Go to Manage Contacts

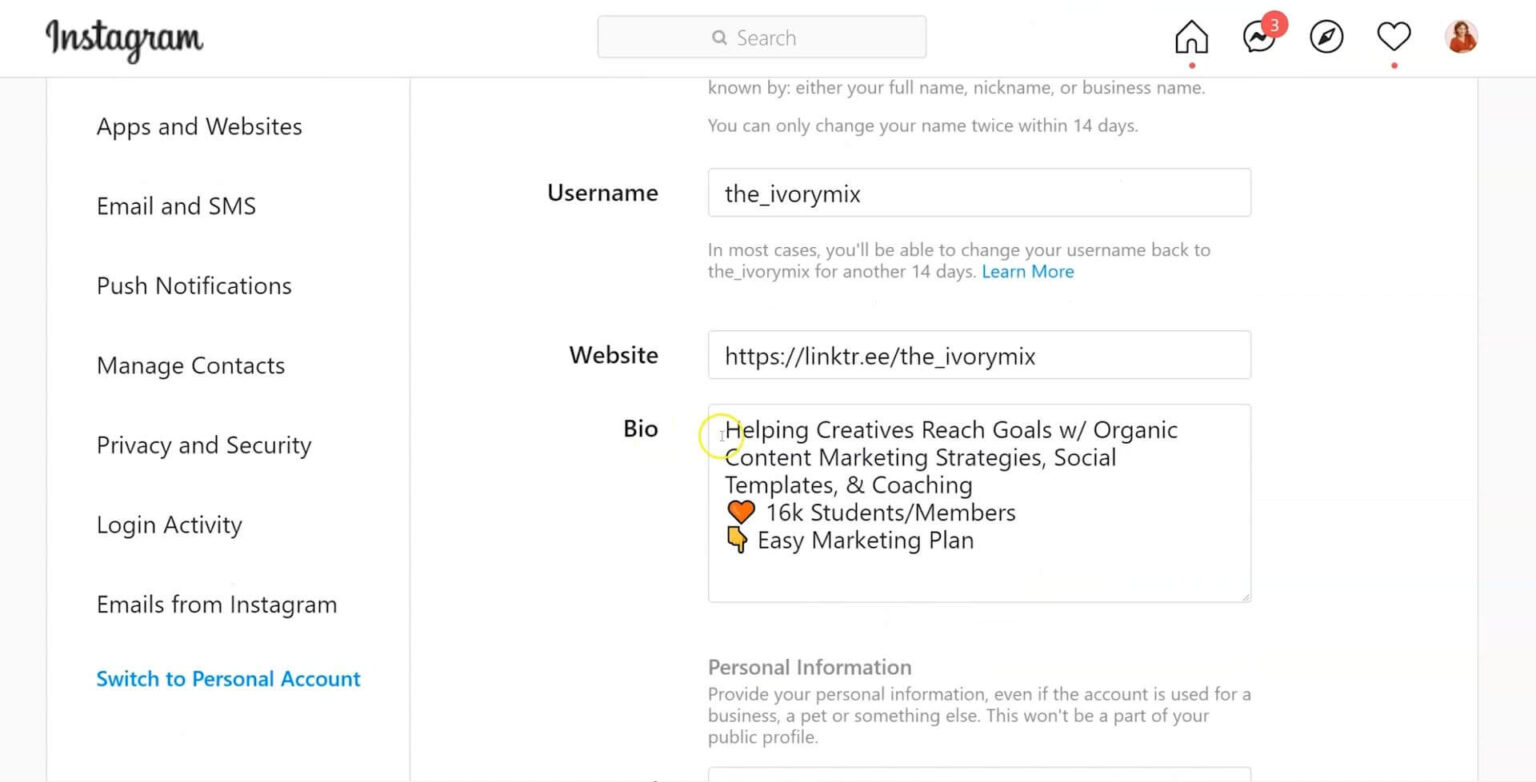[190, 366]
